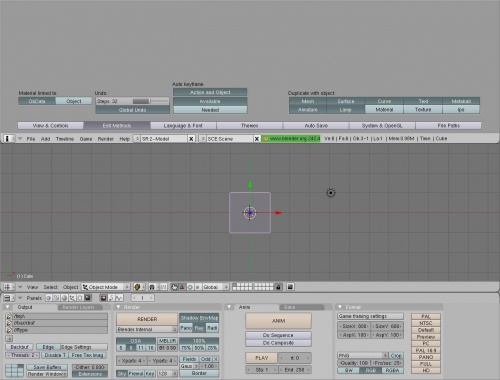Viewport: 500px width, 380px height.
Task: Apply the NTSC format preset
Action: click(x=426, y=323)
